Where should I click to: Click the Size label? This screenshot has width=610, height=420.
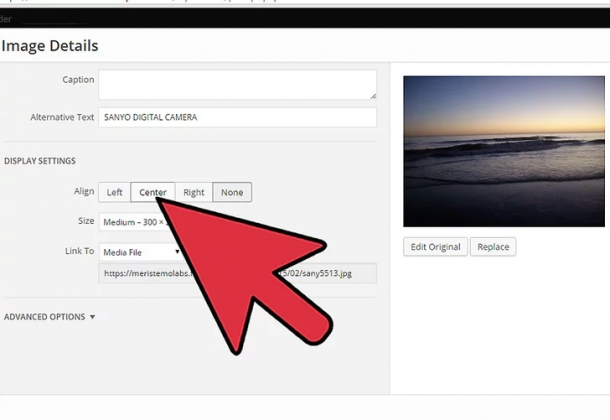[85, 221]
